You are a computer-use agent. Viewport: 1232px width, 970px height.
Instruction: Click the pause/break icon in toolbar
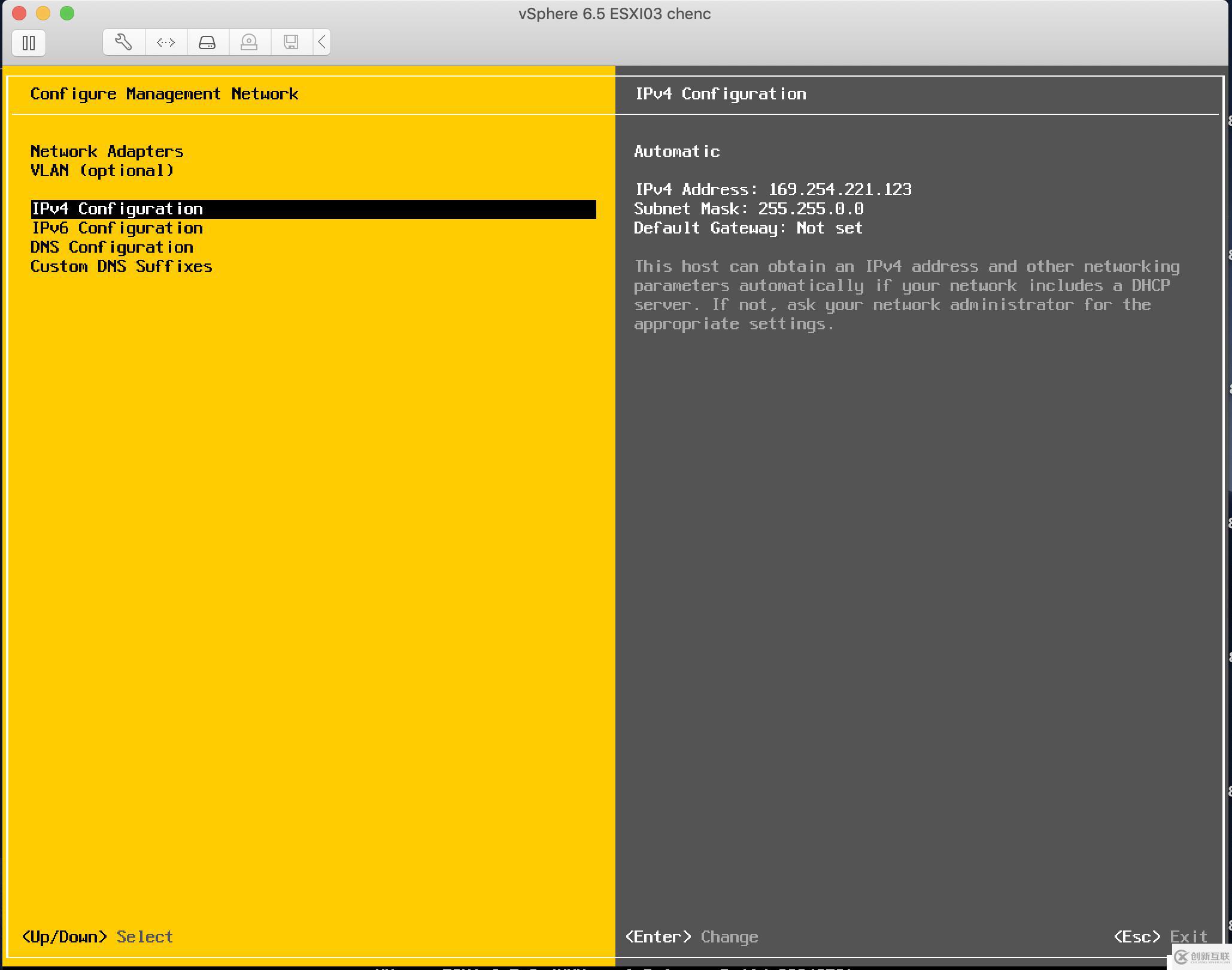click(x=29, y=41)
